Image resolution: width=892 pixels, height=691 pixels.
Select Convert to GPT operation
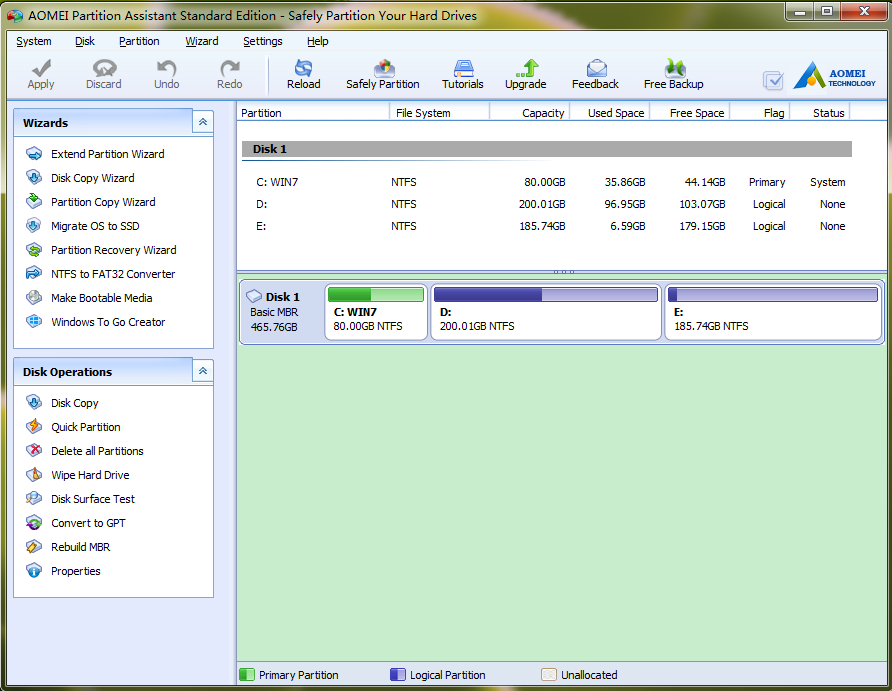(x=88, y=523)
